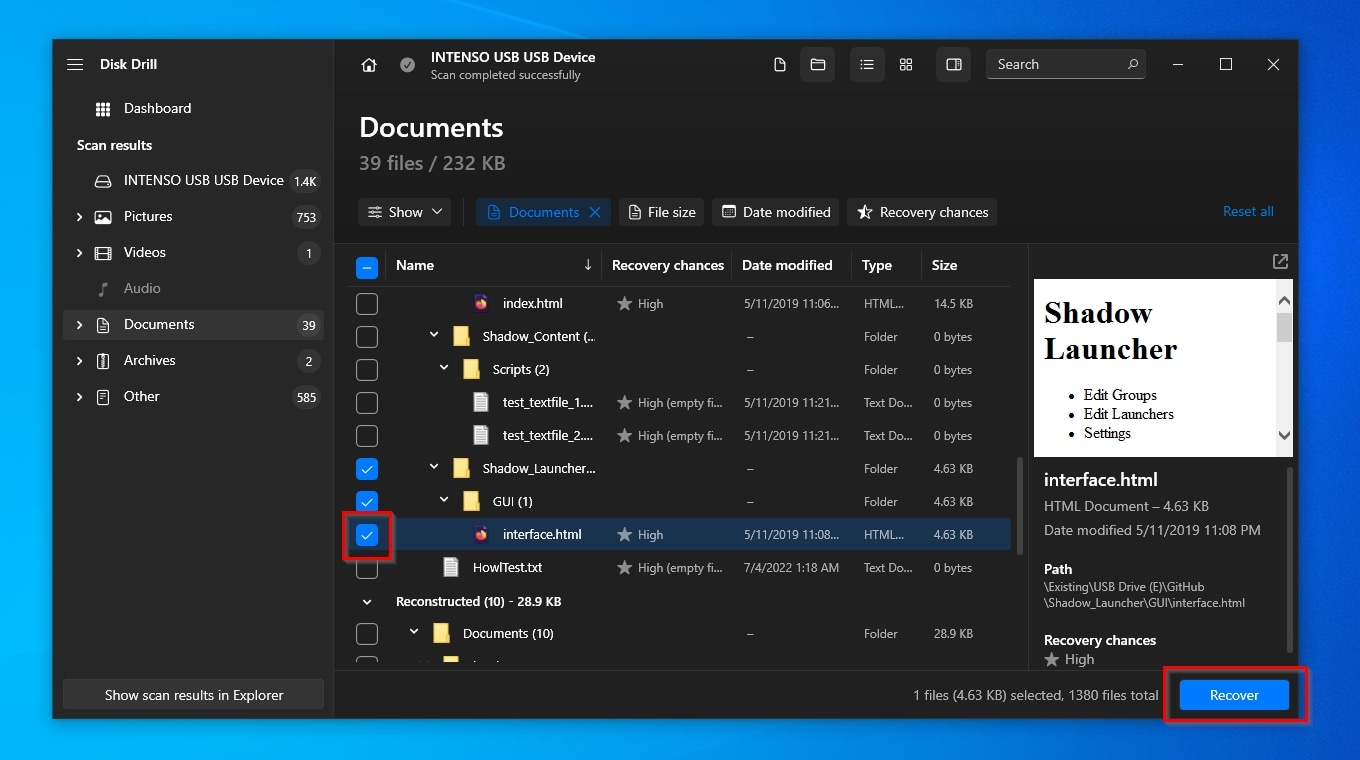Open the hamburger menu beside Disk Drill

pyautogui.click(x=75, y=64)
